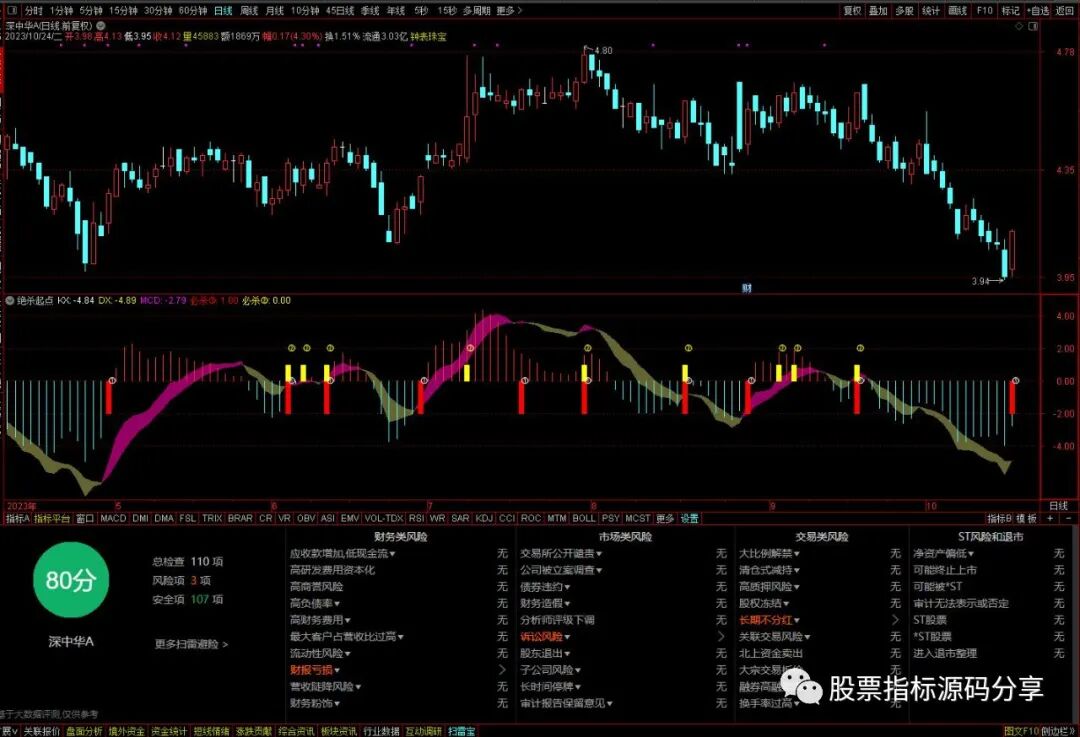Click the plus button at indicator bar right
This screenshot has height=737, width=1080.
coord(1050,518)
